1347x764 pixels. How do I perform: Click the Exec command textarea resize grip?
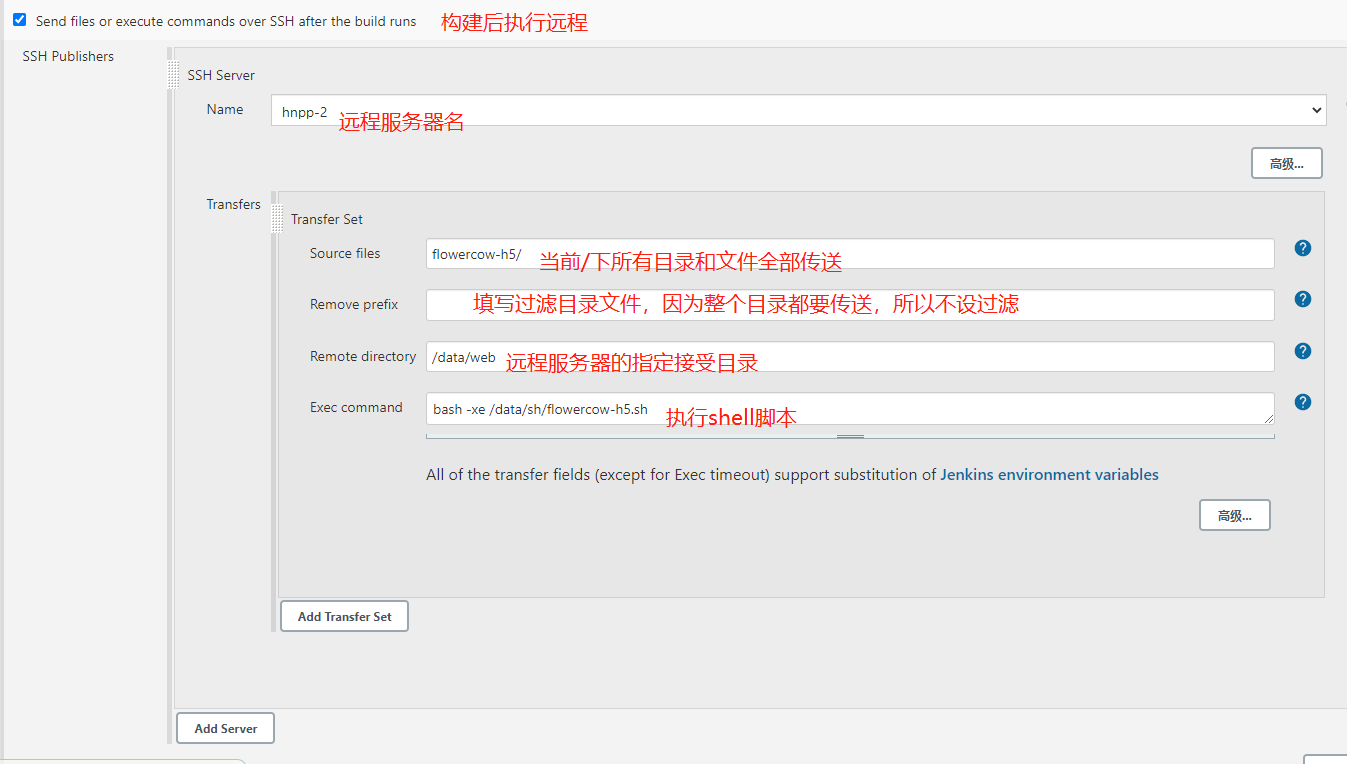(x=850, y=434)
